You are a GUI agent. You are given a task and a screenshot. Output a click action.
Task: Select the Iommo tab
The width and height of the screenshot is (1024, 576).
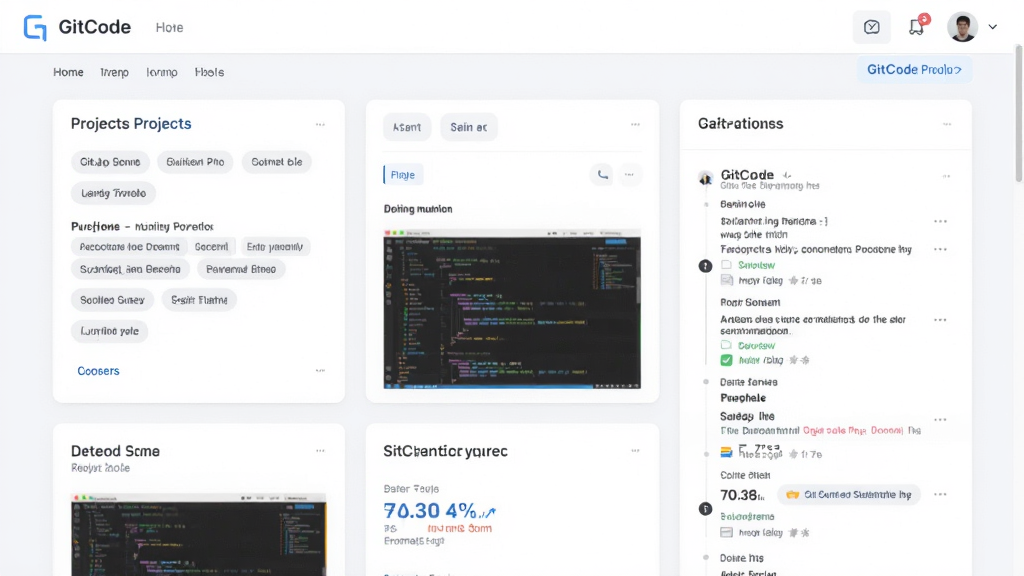(x=161, y=72)
